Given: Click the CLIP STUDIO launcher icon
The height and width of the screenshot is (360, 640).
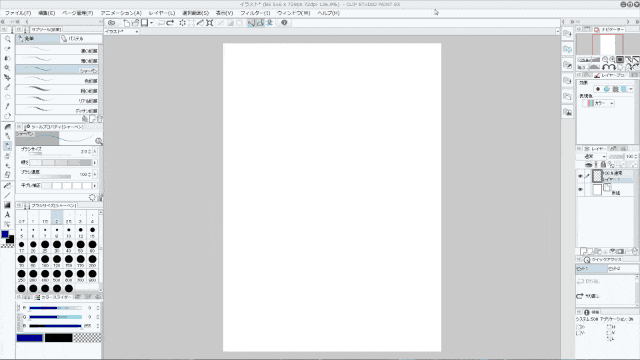Looking at the screenshot, I should (111, 23).
